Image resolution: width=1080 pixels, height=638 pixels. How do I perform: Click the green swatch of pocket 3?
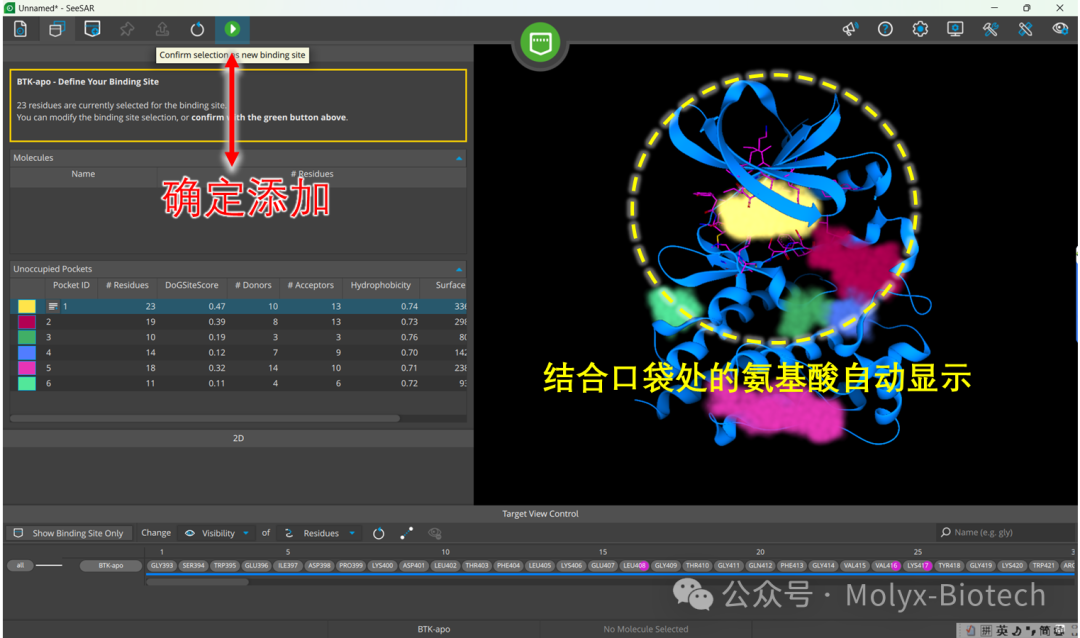pyautogui.click(x=27, y=338)
